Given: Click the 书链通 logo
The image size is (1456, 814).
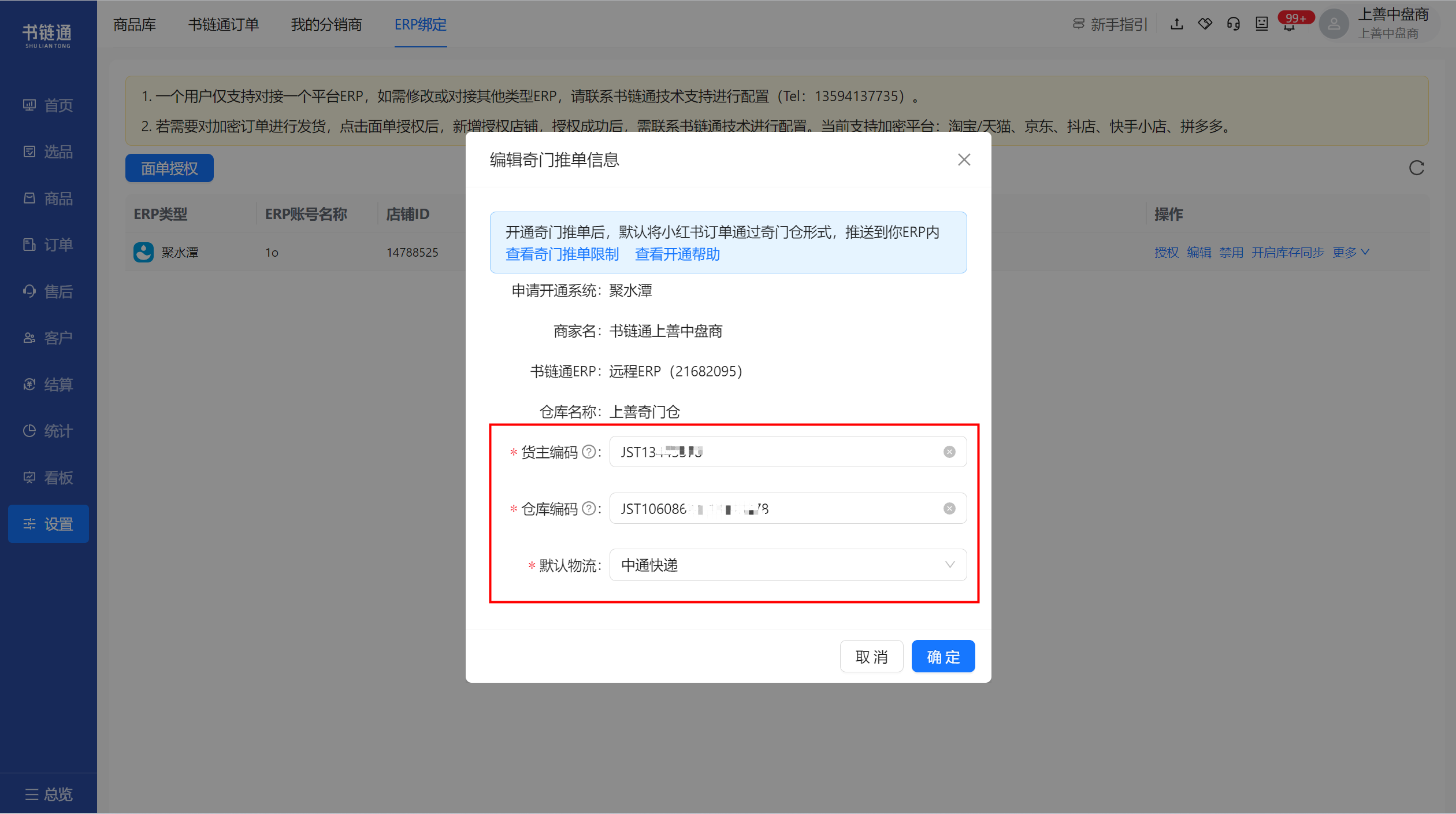Looking at the screenshot, I should [x=47, y=35].
